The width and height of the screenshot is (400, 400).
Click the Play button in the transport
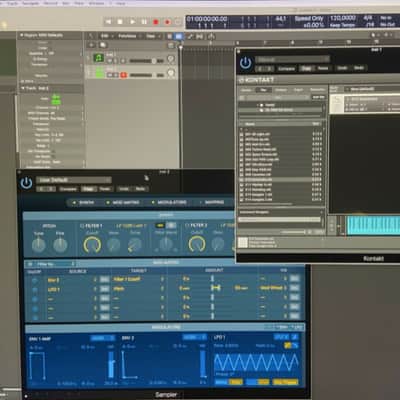pos(132,22)
